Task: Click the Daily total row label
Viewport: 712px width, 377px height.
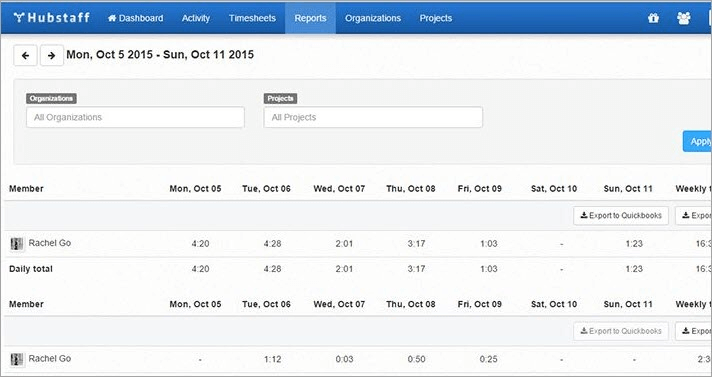Action: coord(31,269)
